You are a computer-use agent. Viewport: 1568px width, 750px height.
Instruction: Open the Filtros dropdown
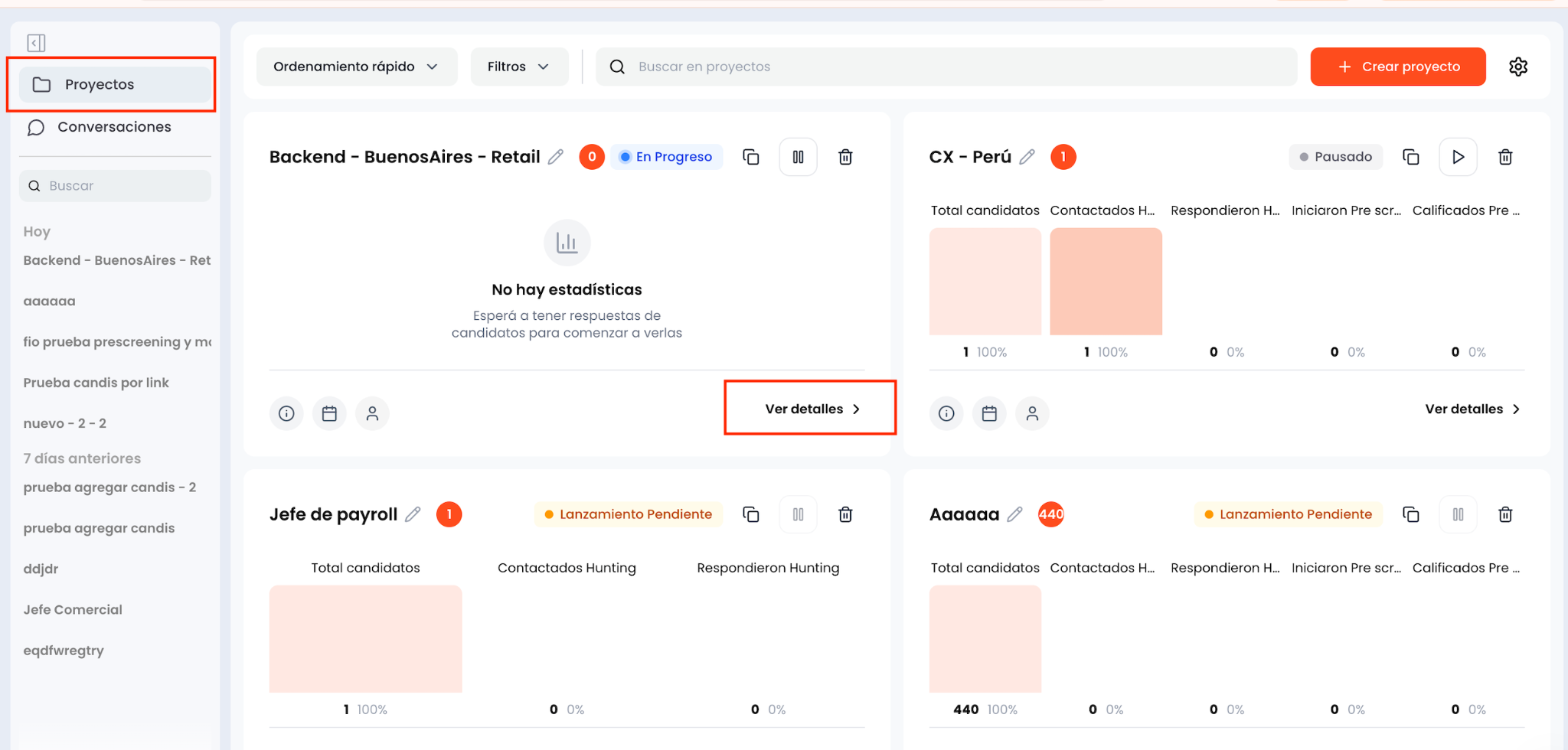[x=519, y=67]
